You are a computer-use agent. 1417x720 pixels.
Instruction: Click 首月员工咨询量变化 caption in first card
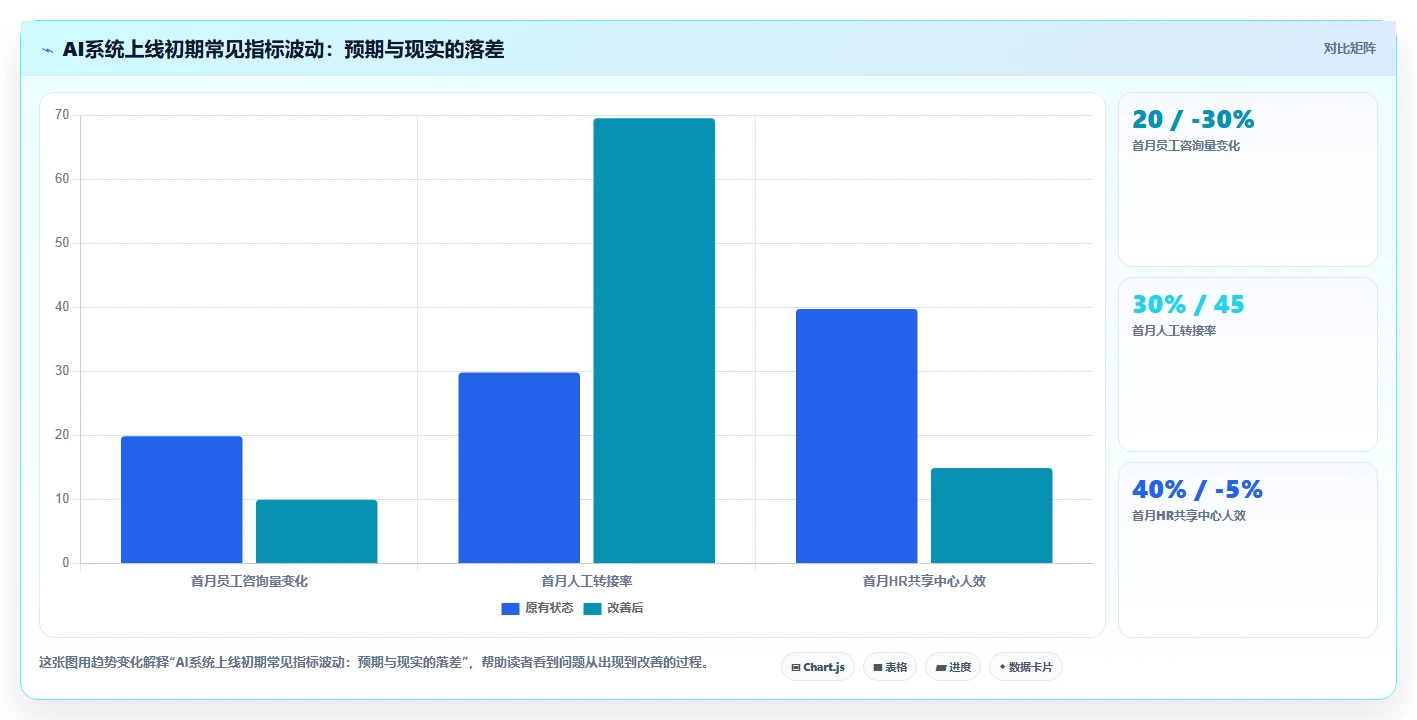[1186, 146]
